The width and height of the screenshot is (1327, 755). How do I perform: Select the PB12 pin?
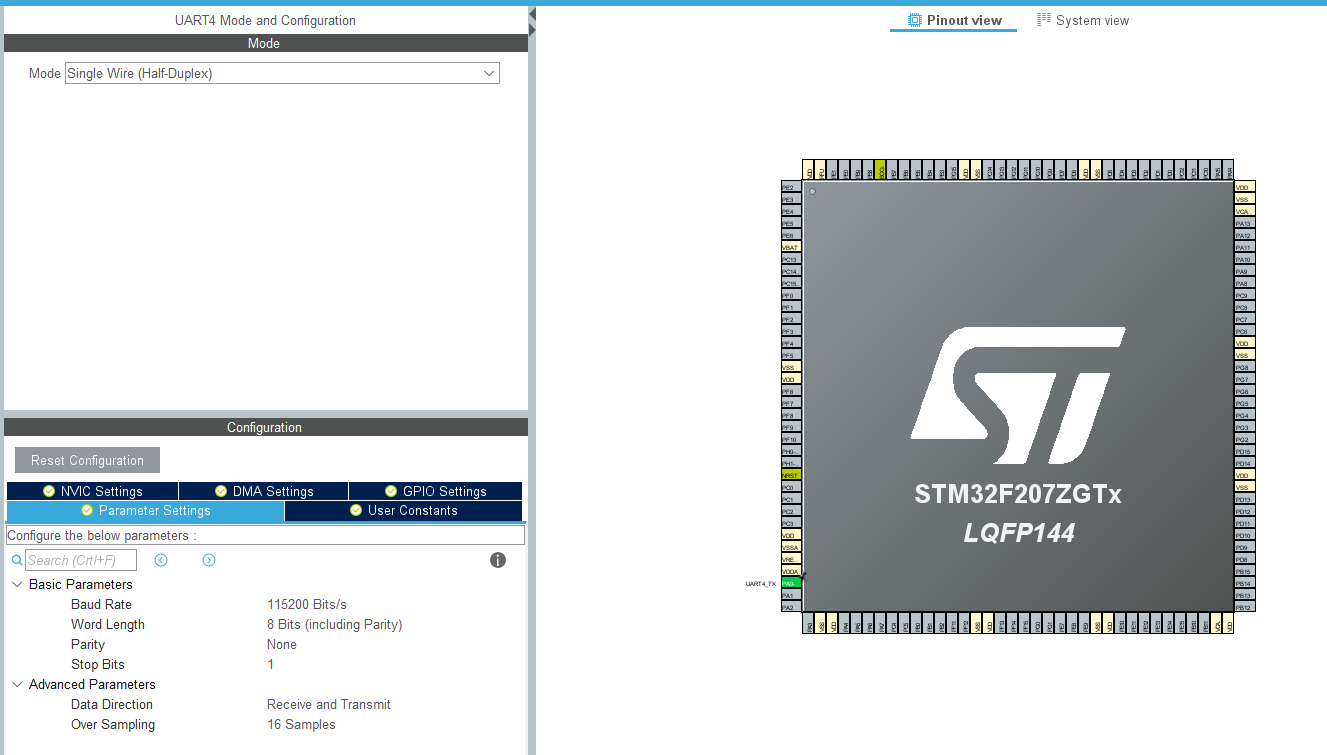tap(1244, 607)
